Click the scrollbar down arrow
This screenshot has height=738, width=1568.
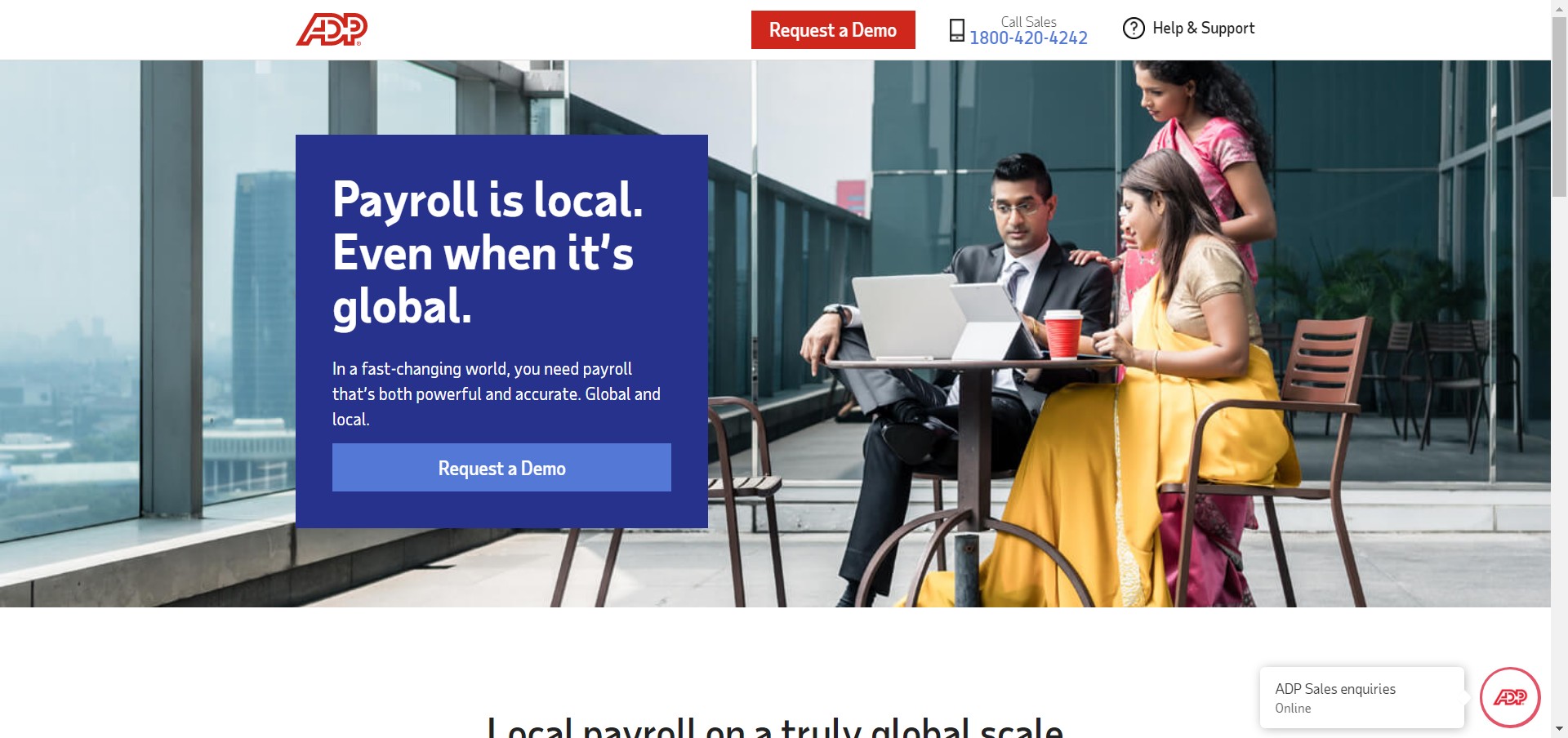[x=1559, y=729]
